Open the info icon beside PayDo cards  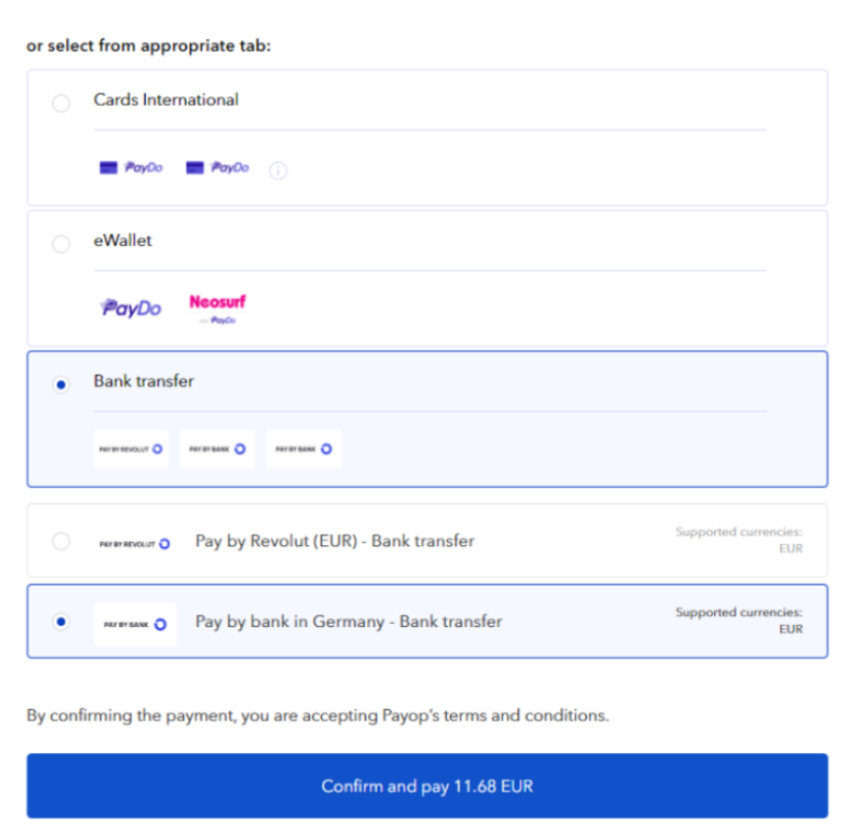278,170
